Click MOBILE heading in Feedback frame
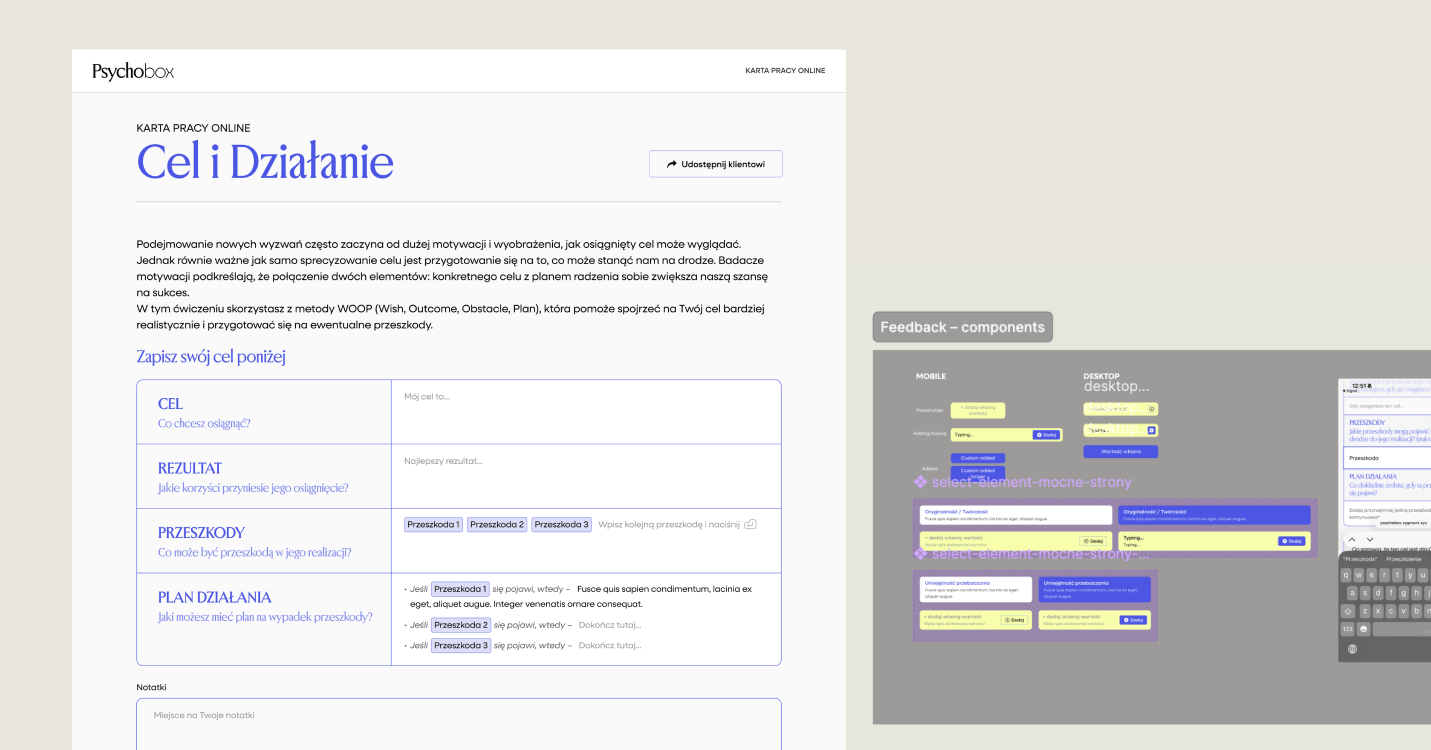The height and width of the screenshot is (750, 1431). point(931,376)
